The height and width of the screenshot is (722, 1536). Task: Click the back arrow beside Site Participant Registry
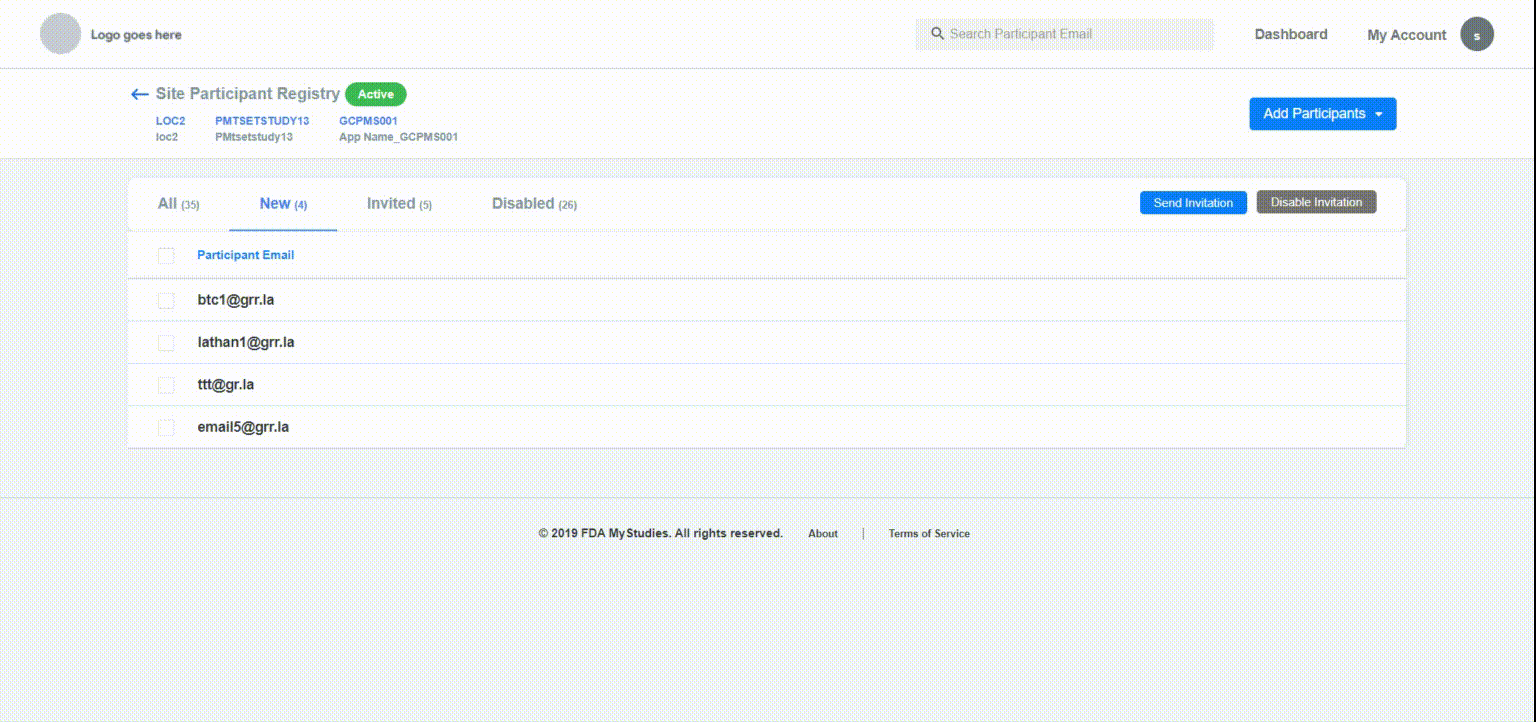pyautogui.click(x=138, y=93)
